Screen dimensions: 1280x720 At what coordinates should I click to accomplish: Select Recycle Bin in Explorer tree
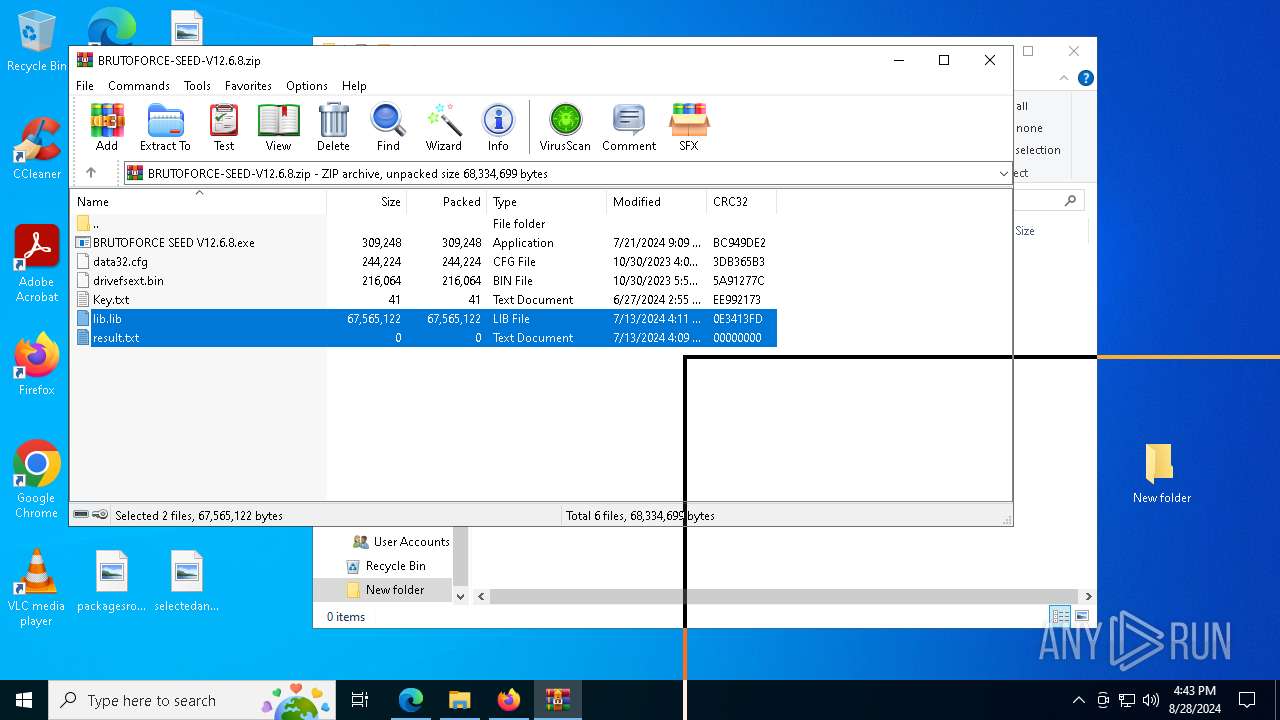(386, 566)
